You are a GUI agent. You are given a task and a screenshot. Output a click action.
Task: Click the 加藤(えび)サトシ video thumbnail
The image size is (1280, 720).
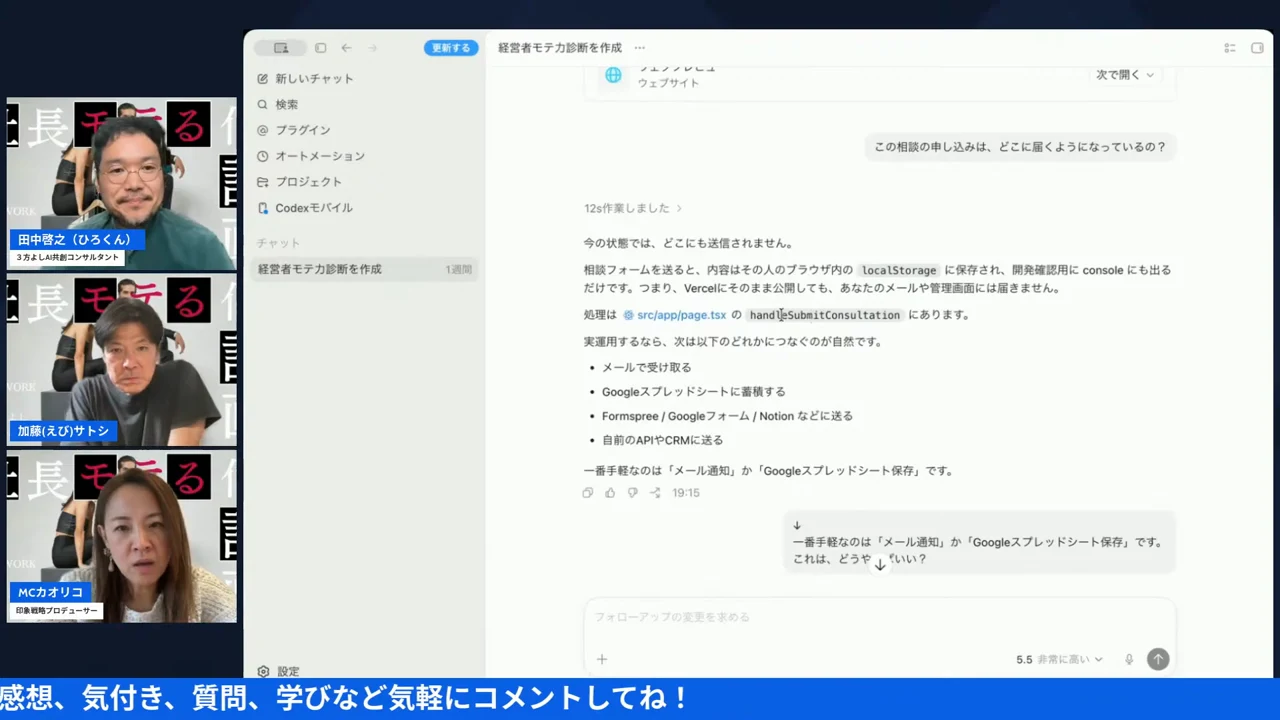click(x=122, y=361)
